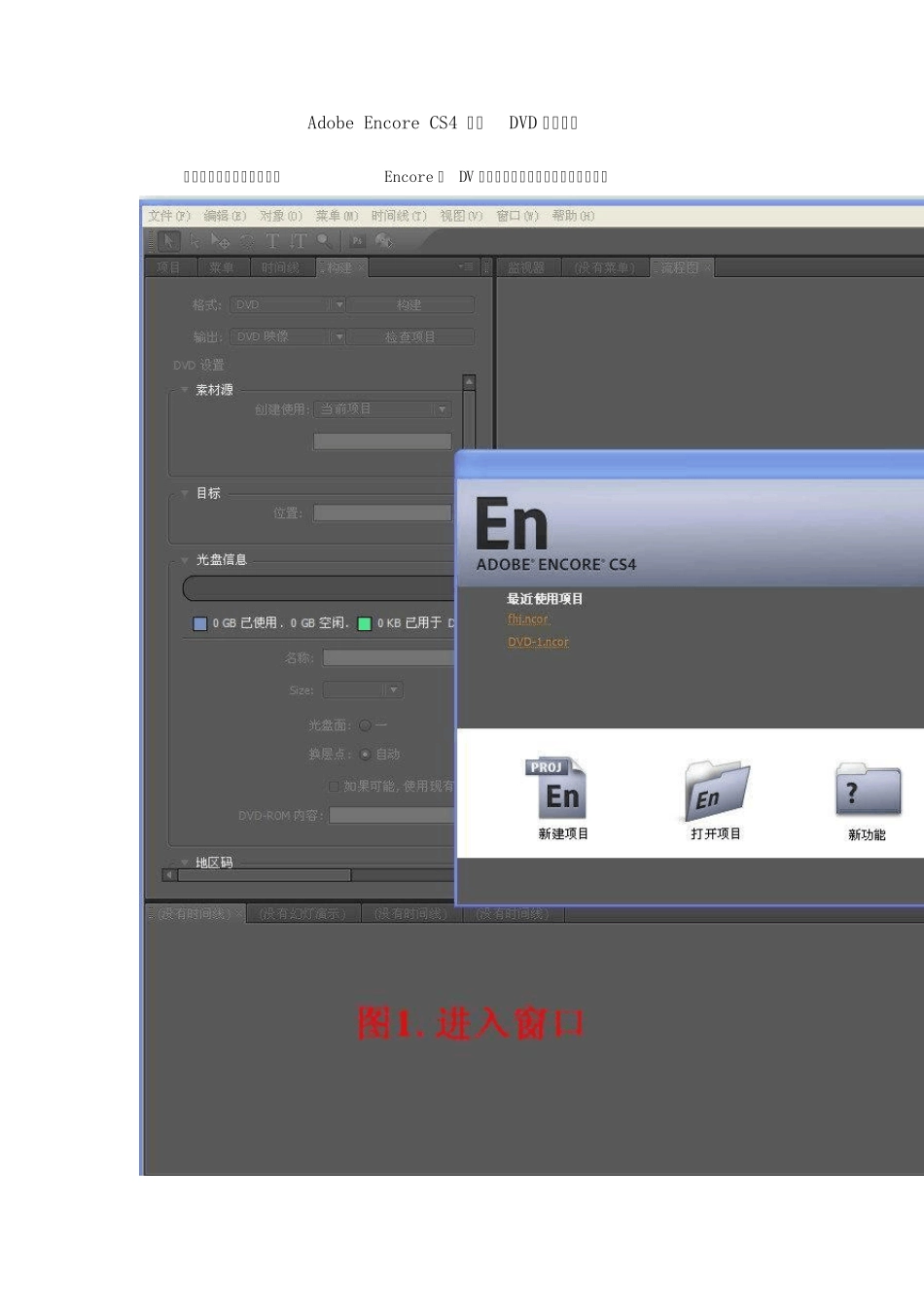
Task: Click the blue used-space color swatch
Action: (x=199, y=623)
